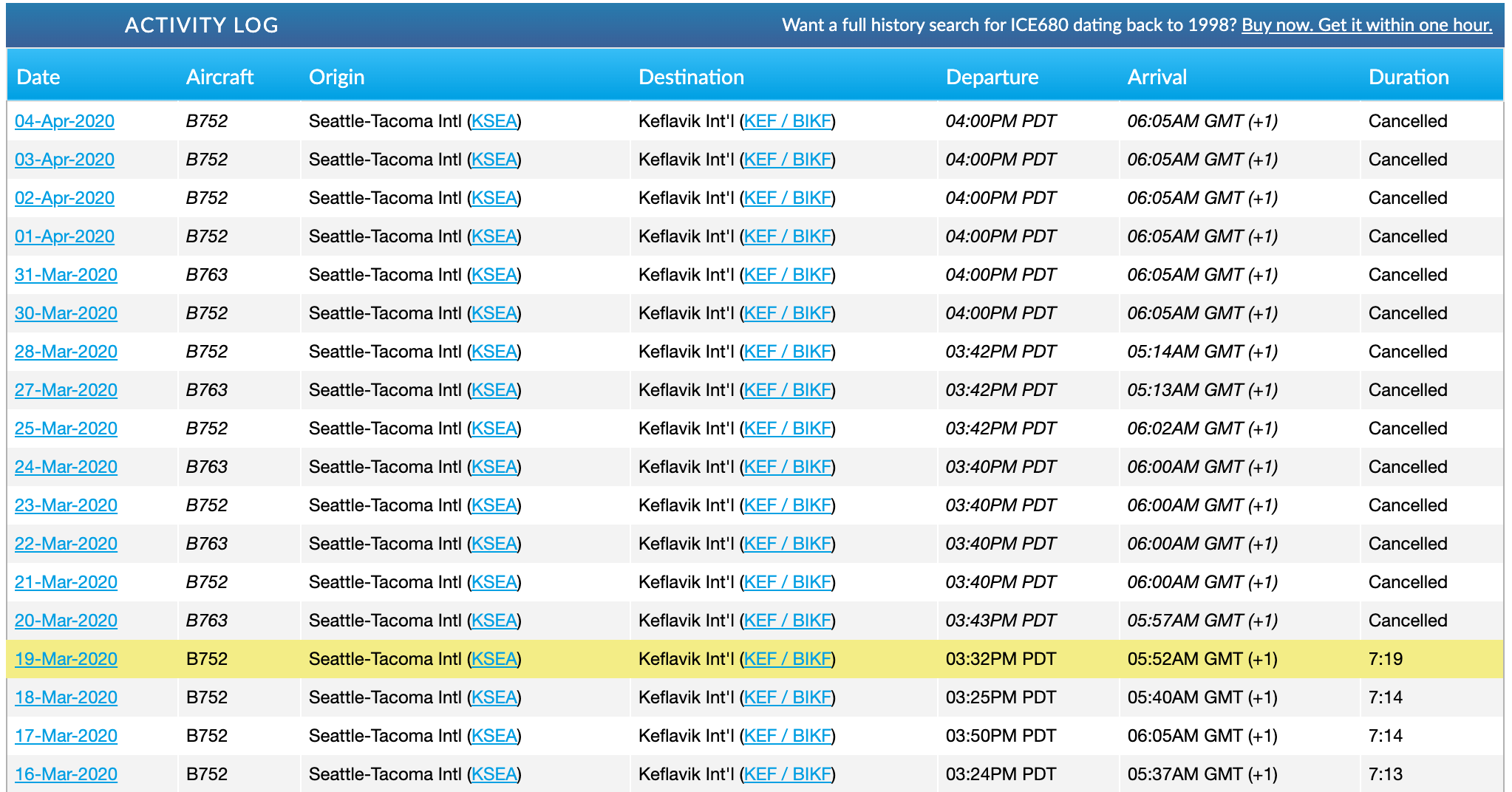Select the 05:13AM GMT (+1) arrival time
The height and width of the screenshot is (792, 1512).
[1202, 390]
